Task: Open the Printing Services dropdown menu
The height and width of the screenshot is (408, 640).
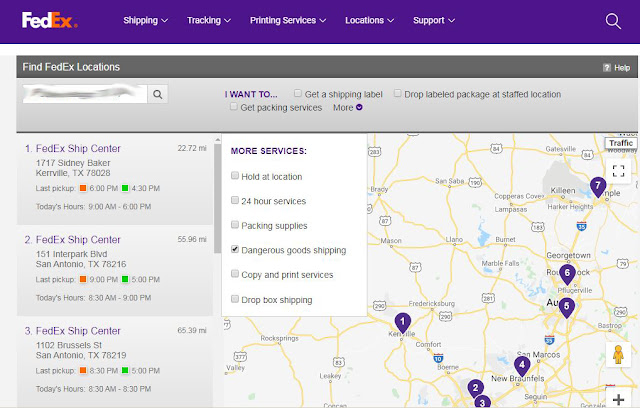Action: pos(288,20)
